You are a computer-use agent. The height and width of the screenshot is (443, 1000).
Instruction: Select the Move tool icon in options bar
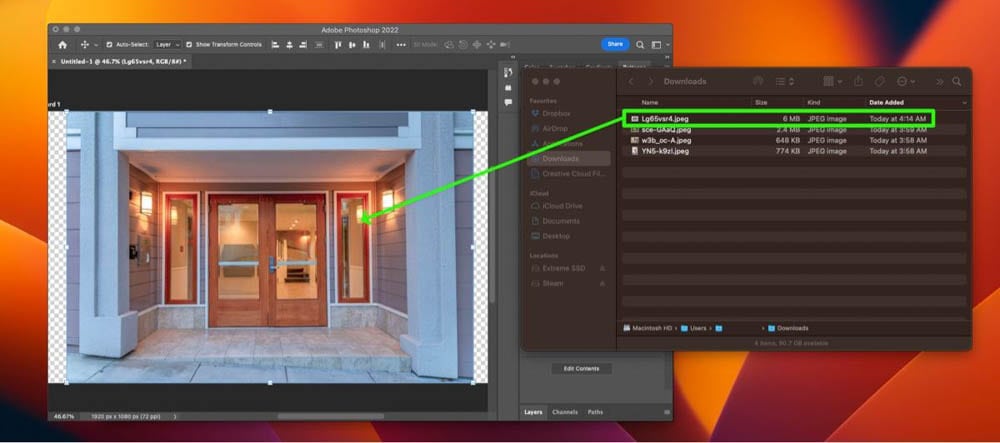point(84,45)
